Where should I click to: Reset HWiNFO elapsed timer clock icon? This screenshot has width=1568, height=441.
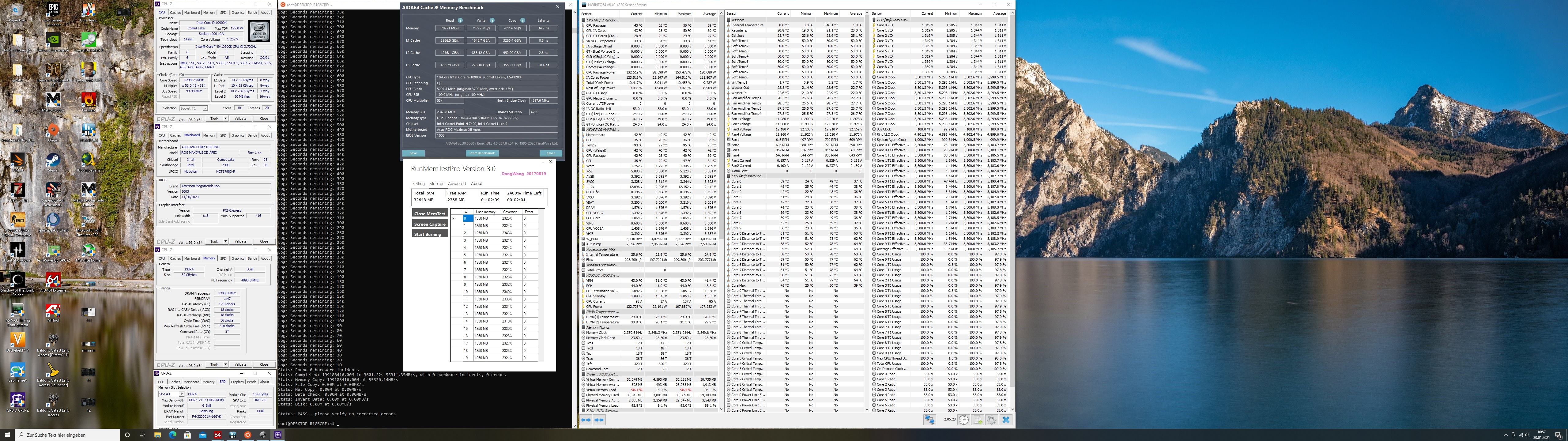963,420
